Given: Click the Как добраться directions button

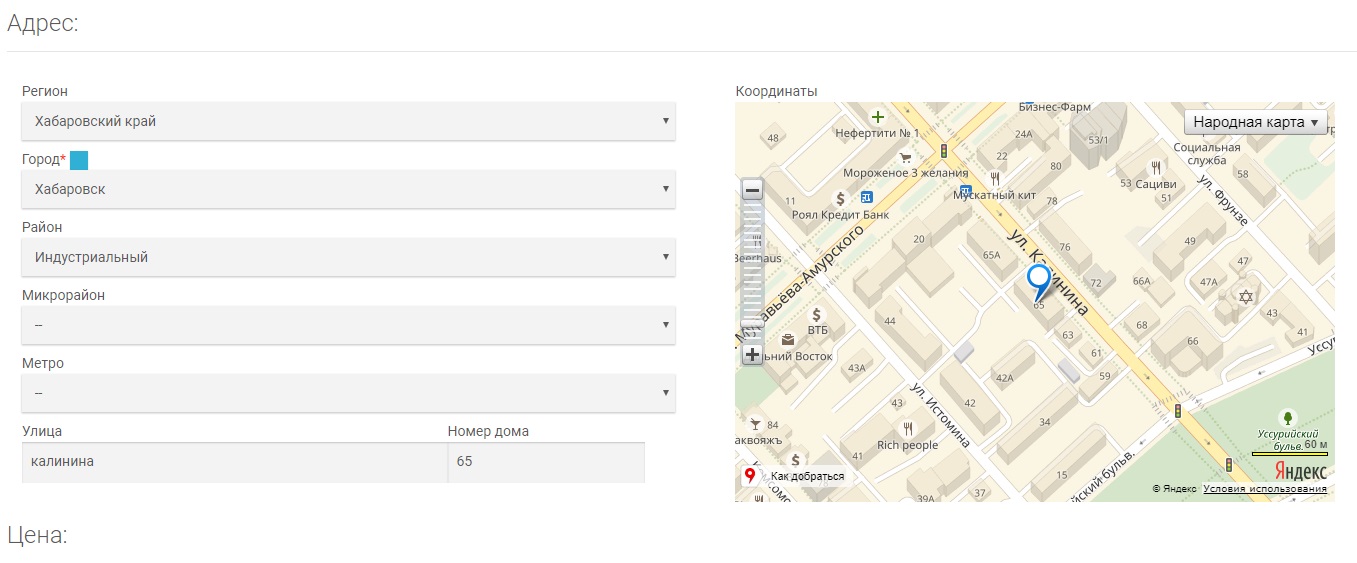Looking at the screenshot, I should pos(798,477).
